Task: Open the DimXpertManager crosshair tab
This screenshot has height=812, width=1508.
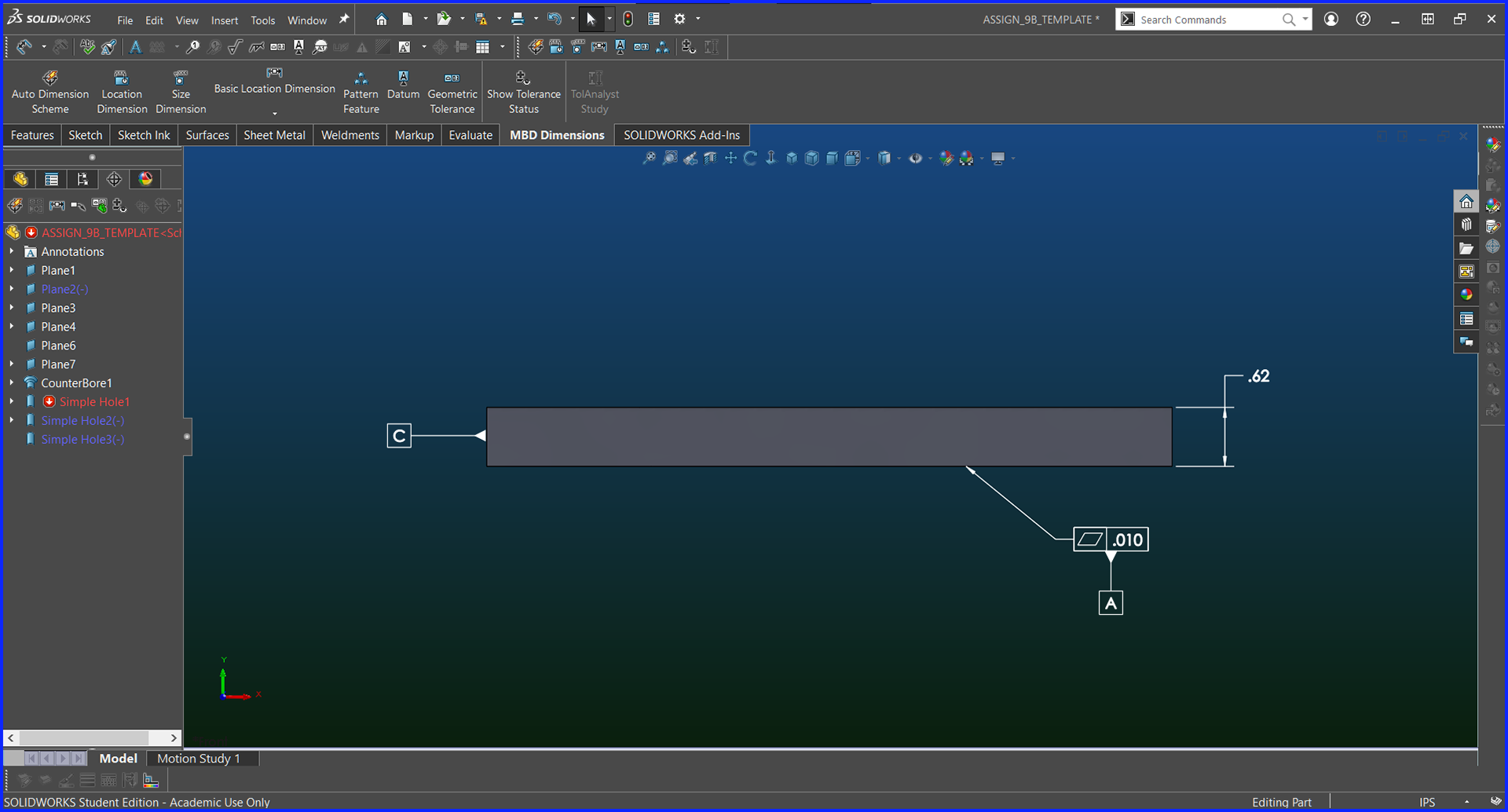Action: point(114,179)
